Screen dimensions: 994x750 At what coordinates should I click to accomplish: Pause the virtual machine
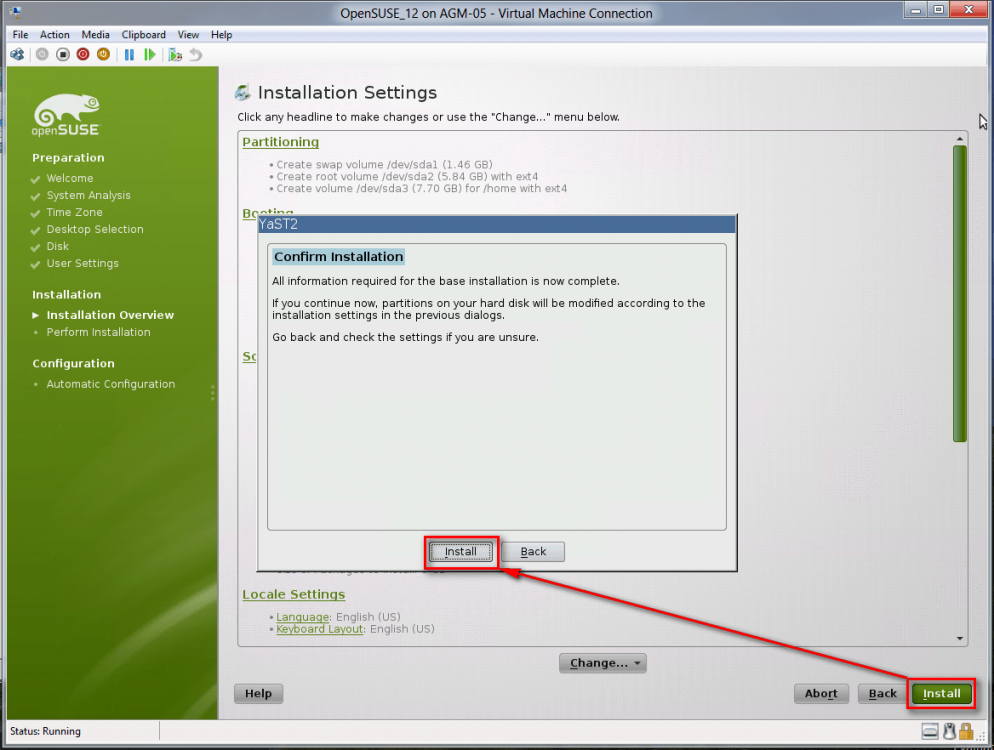click(129, 55)
